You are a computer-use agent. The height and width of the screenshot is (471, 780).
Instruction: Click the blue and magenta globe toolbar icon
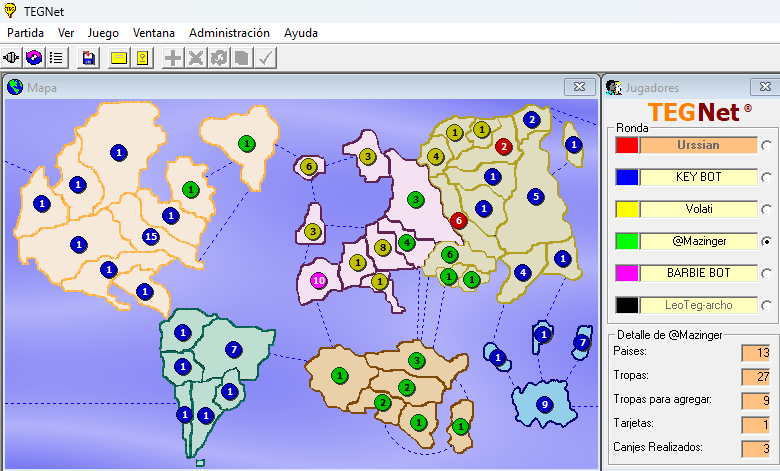(35, 58)
